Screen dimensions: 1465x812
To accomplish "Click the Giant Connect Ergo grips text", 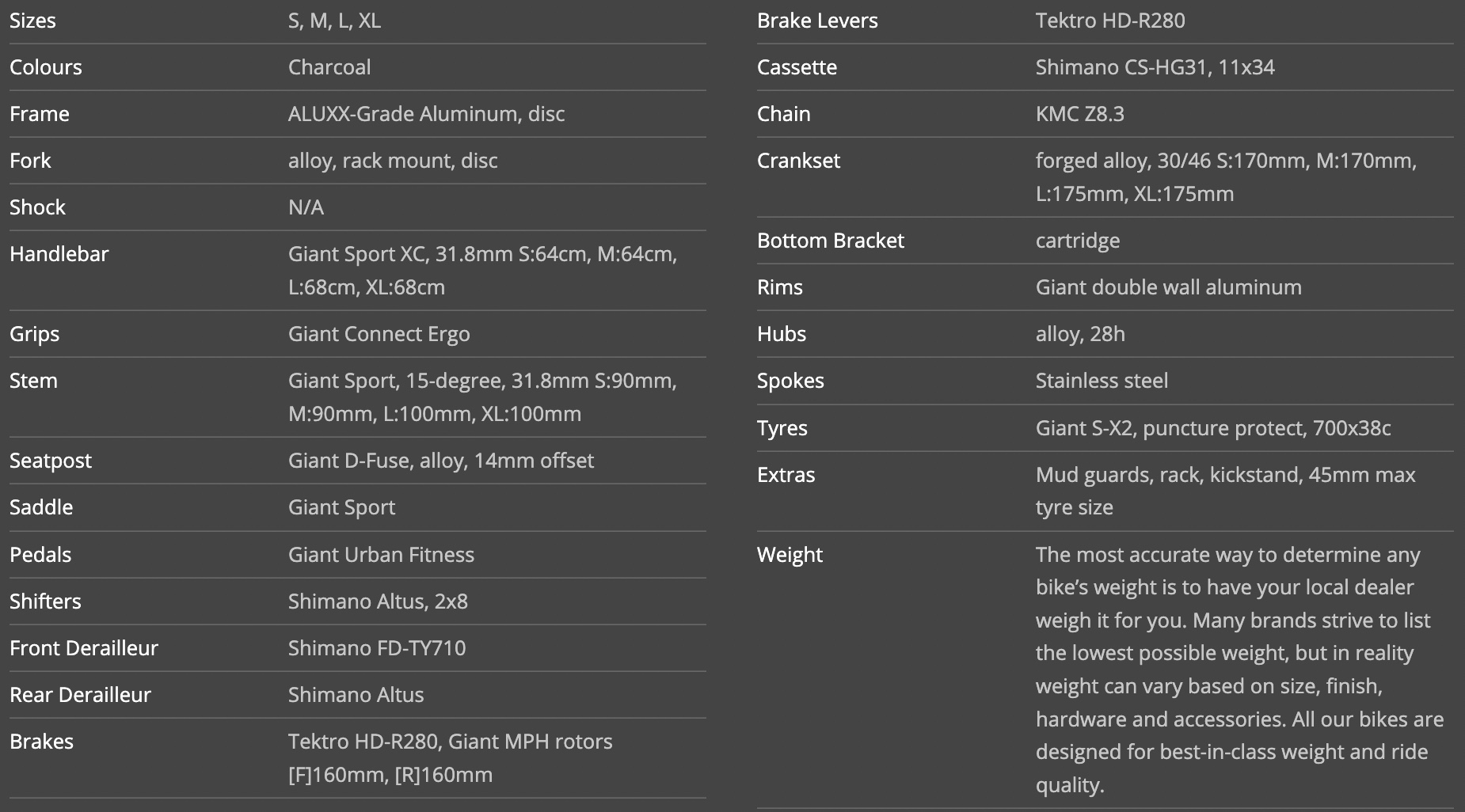I will tap(379, 334).
